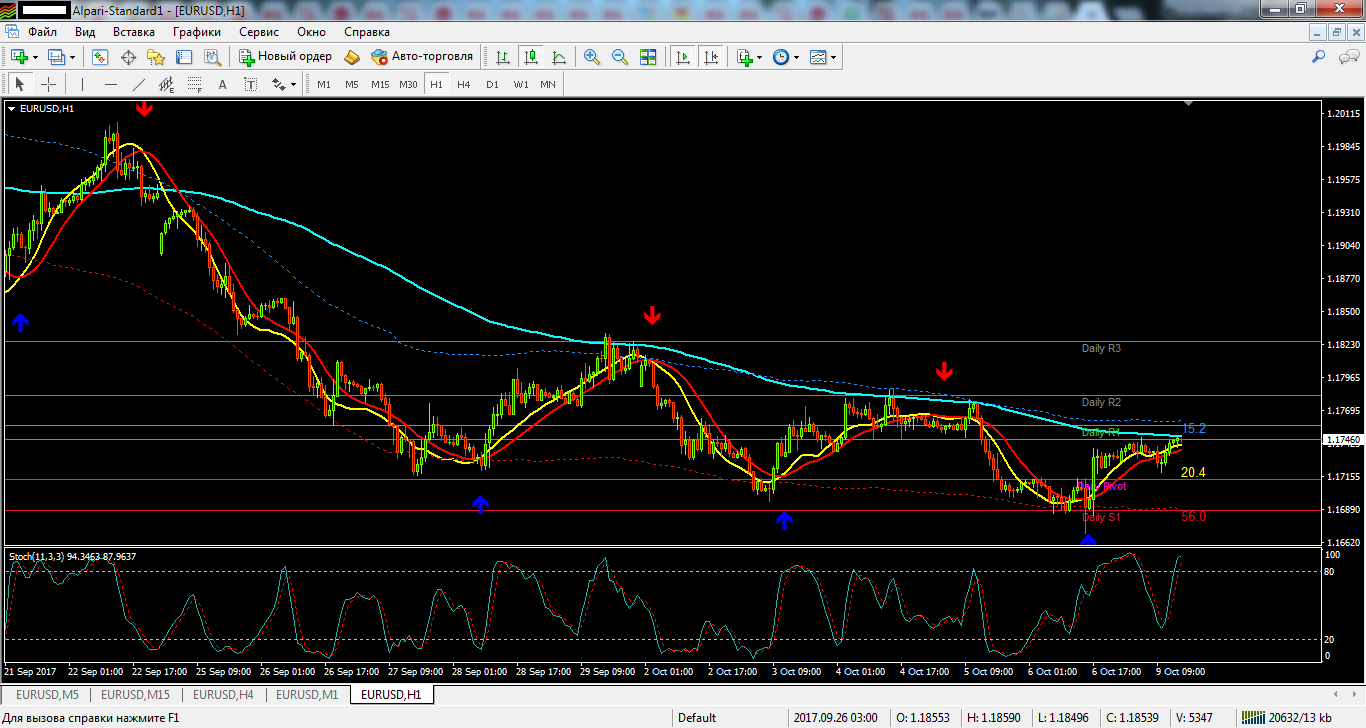Viewport: 1366px width, 728px height.
Task: Switch chart to candlesticks mode
Action: (x=530, y=57)
